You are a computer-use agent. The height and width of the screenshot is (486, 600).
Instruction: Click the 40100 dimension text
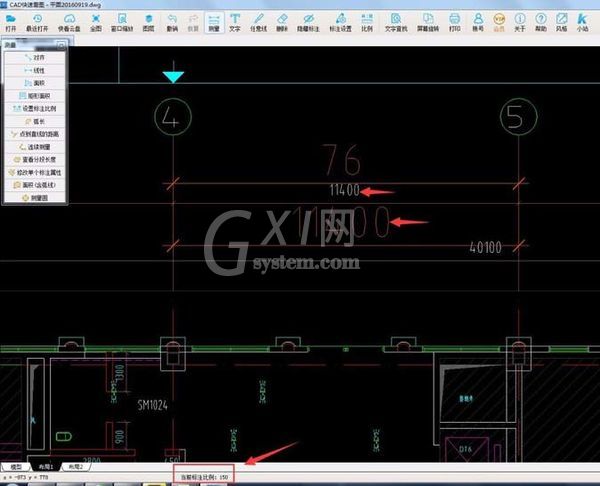[x=485, y=248]
